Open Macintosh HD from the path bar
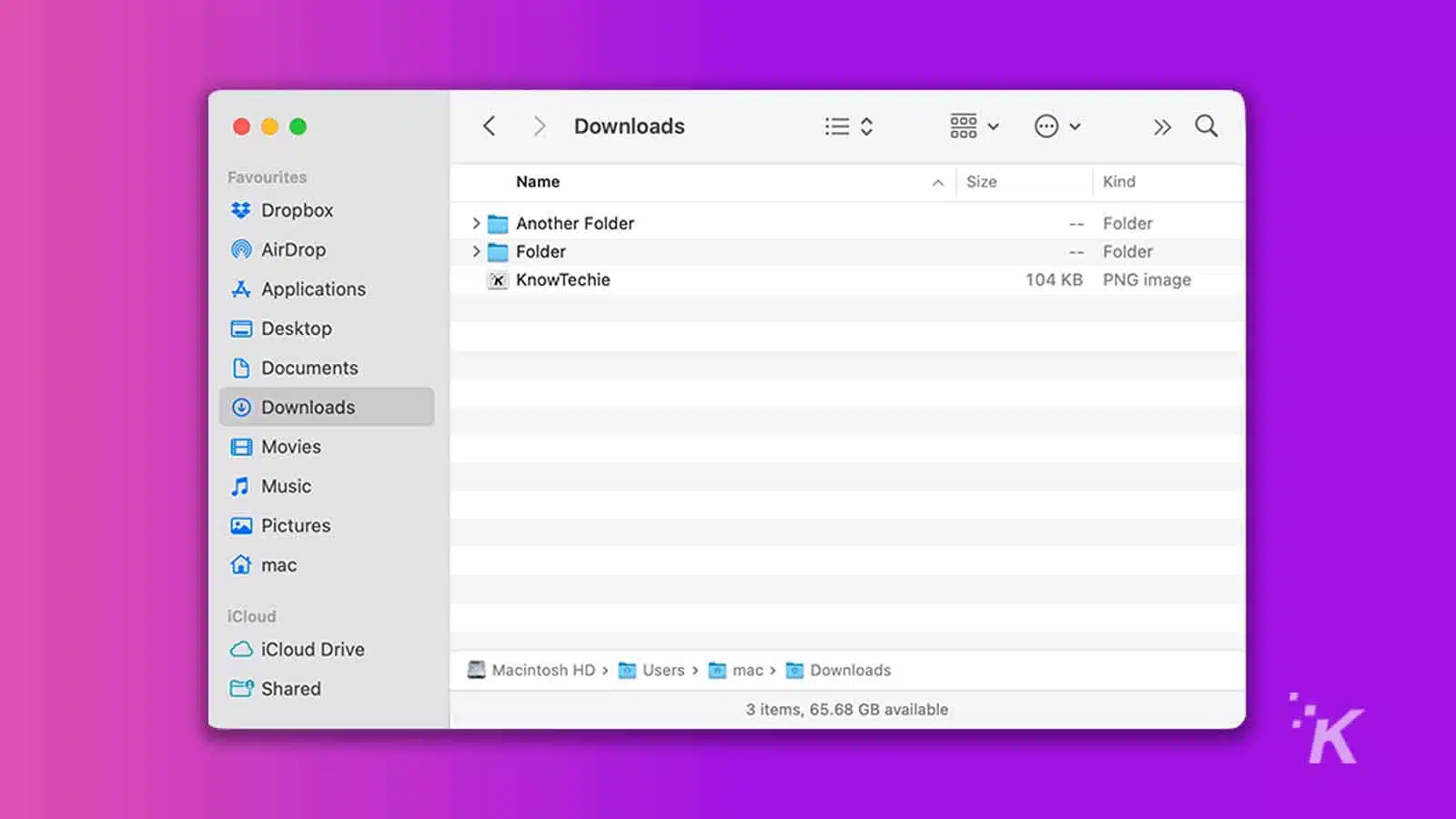 [x=541, y=670]
